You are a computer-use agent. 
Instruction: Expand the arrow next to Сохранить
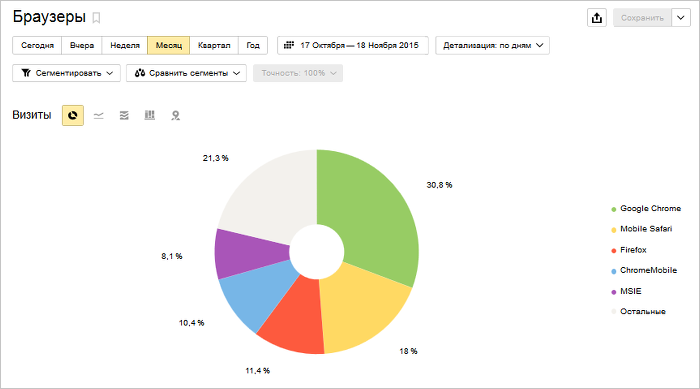coord(681,18)
